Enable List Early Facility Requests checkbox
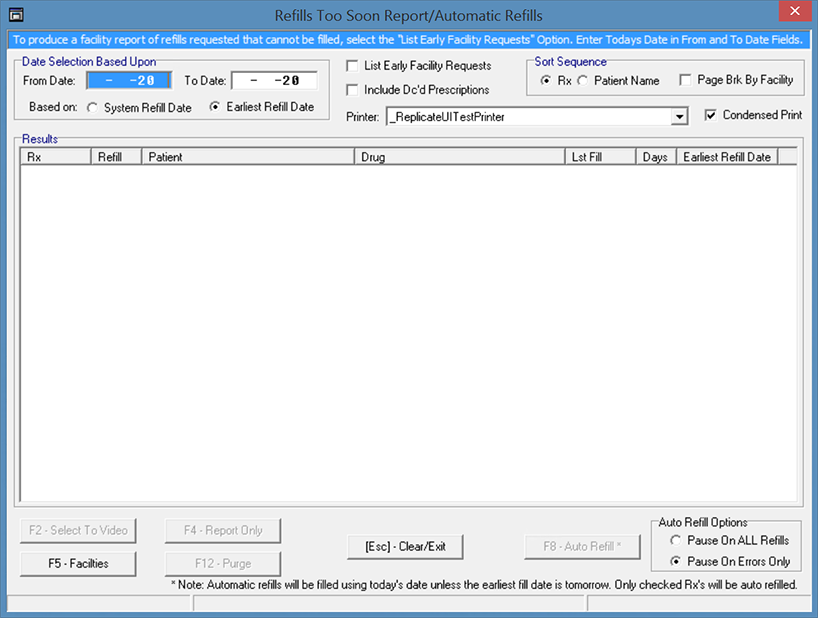The height and width of the screenshot is (618, 818). coord(352,66)
